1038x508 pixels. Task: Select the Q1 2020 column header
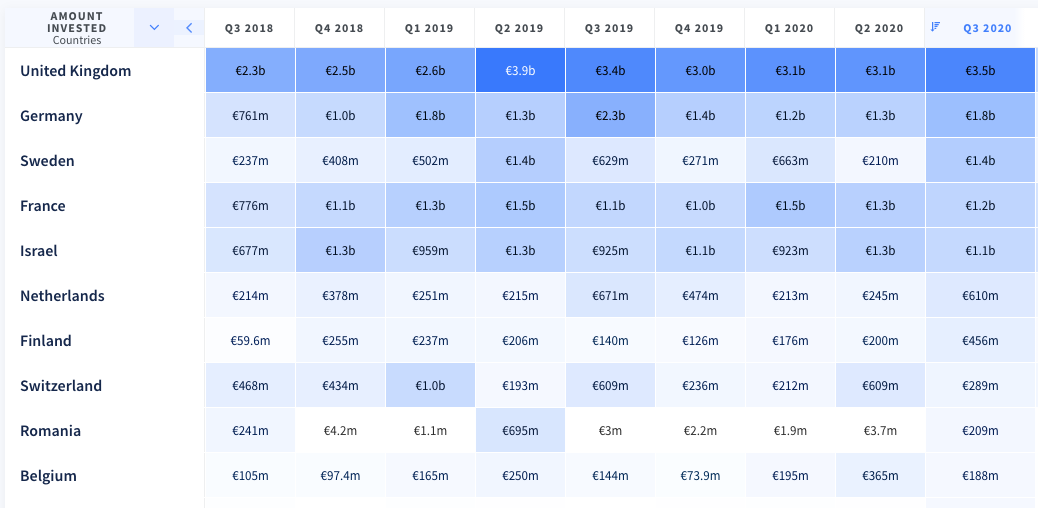tap(789, 28)
